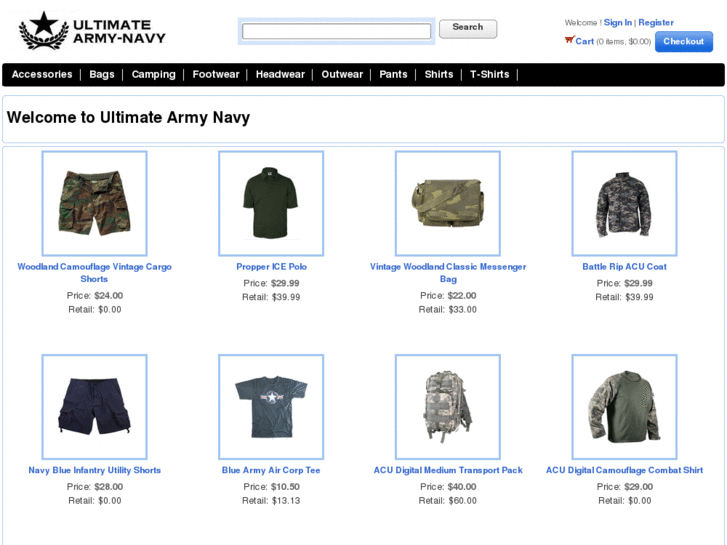The width and height of the screenshot is (727, 545).
Task: Click the dark green polo shirt thumbnail
Action: pos(271,203)
